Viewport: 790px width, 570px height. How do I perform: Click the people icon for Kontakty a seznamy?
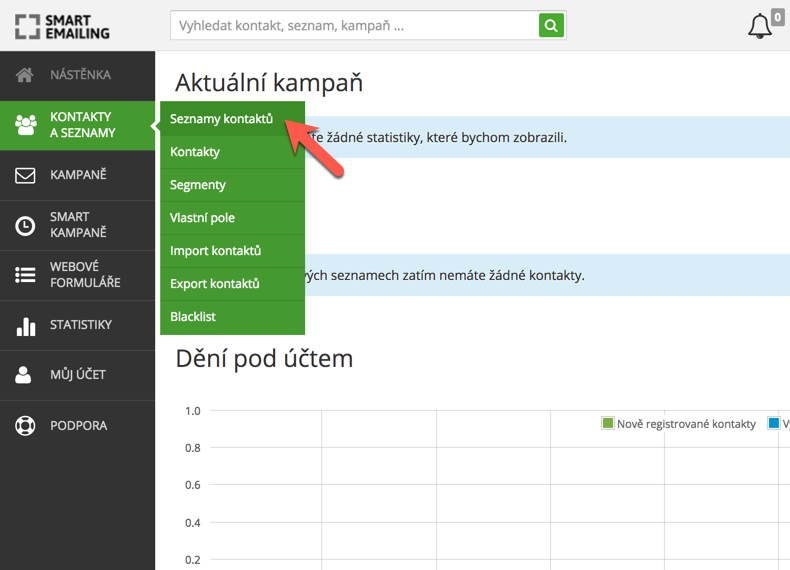(26, 125)
